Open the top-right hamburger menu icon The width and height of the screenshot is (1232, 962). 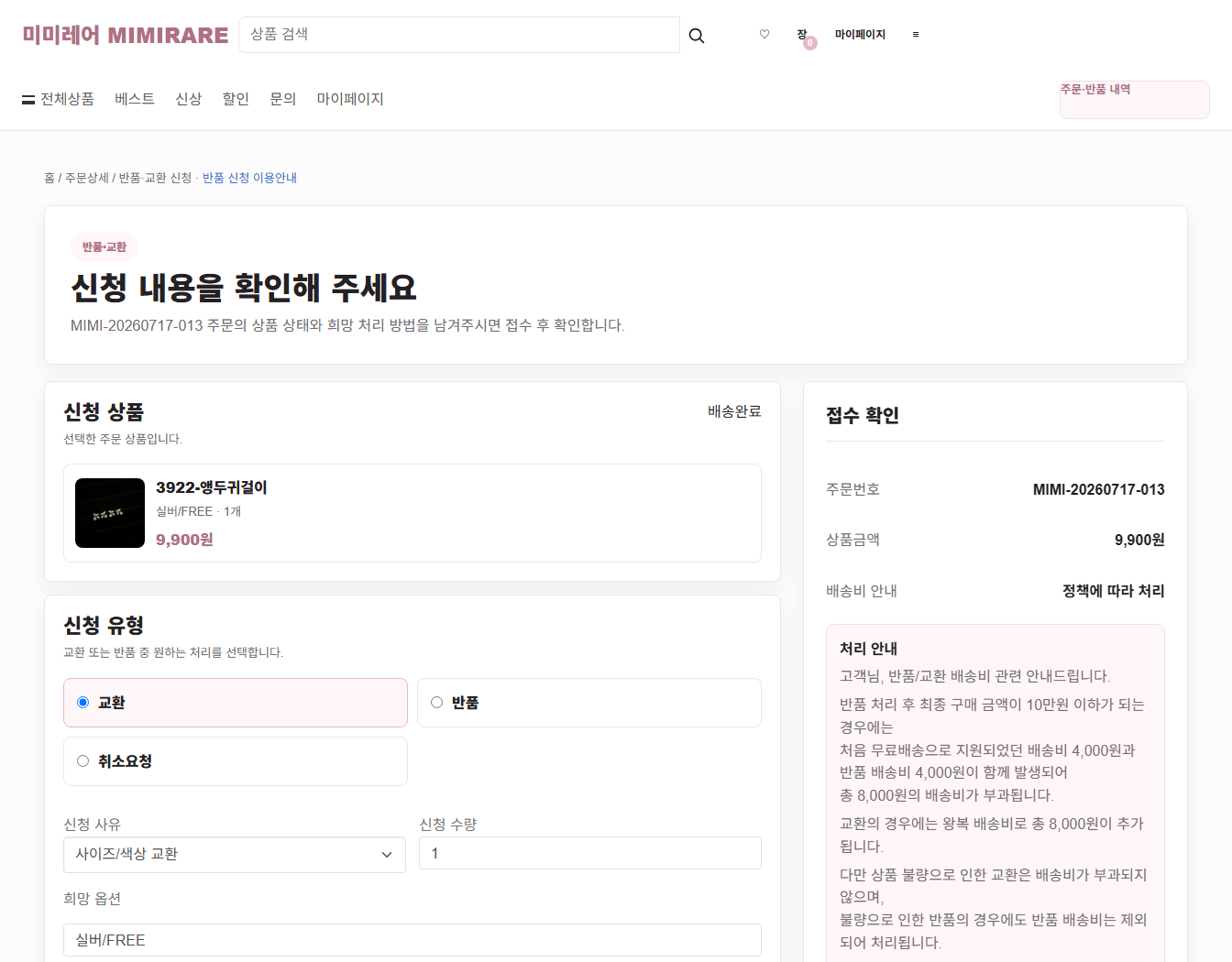point(915,35)
